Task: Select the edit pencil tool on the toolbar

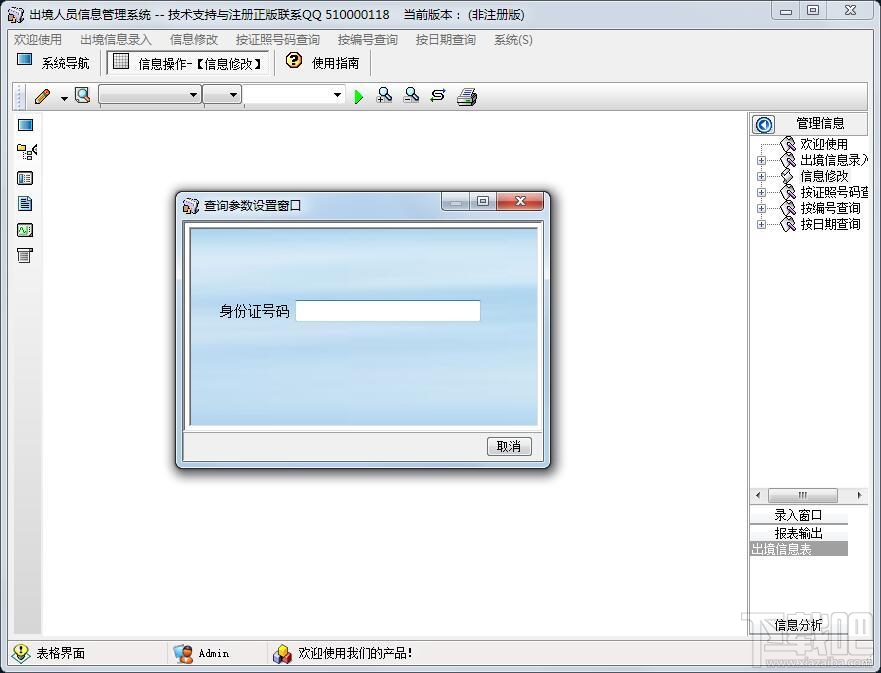Action: tap(42, 95)
